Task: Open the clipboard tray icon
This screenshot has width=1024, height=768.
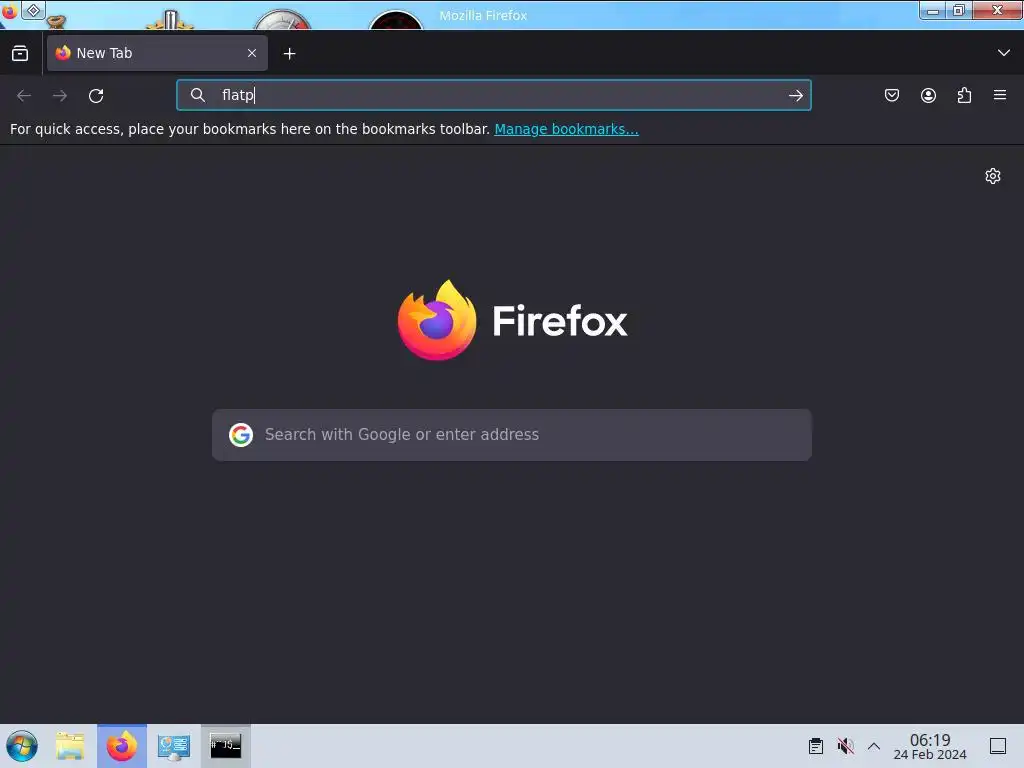Action: tap(816, 746)
